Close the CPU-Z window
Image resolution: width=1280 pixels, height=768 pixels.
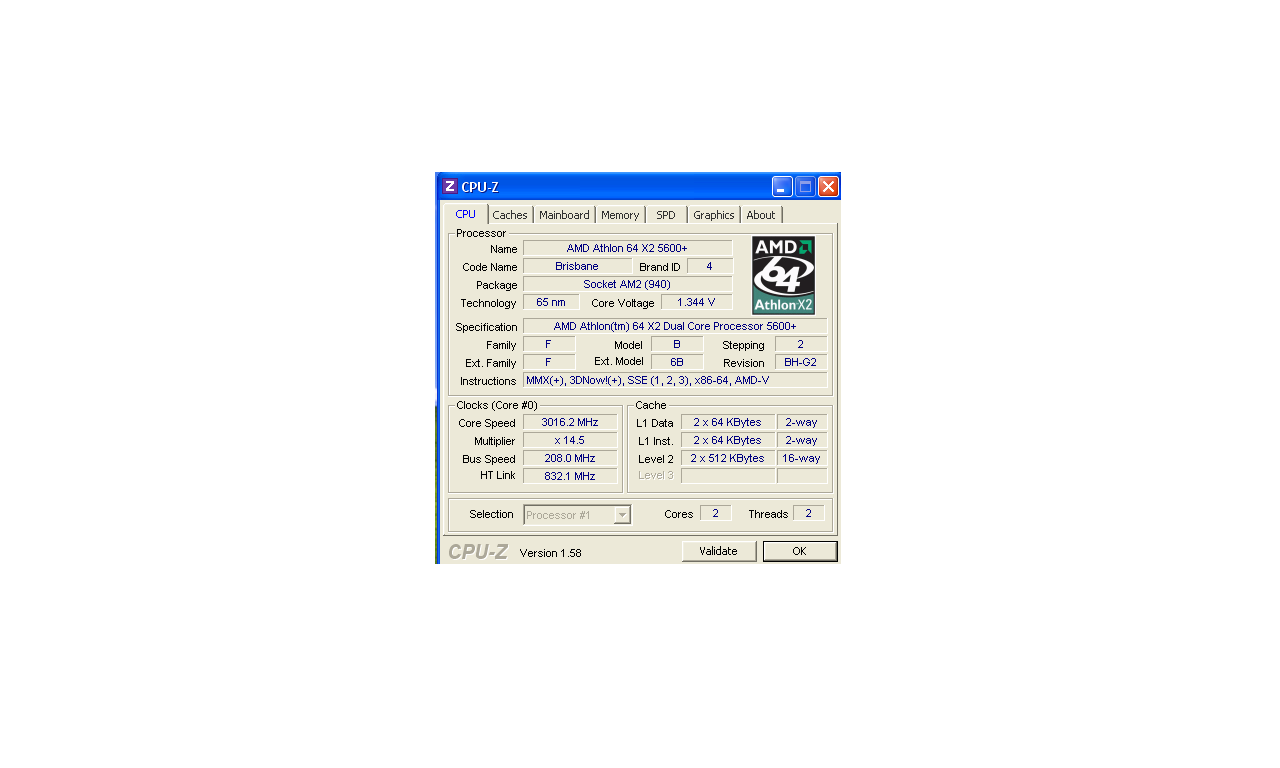(x=828, y=187)
